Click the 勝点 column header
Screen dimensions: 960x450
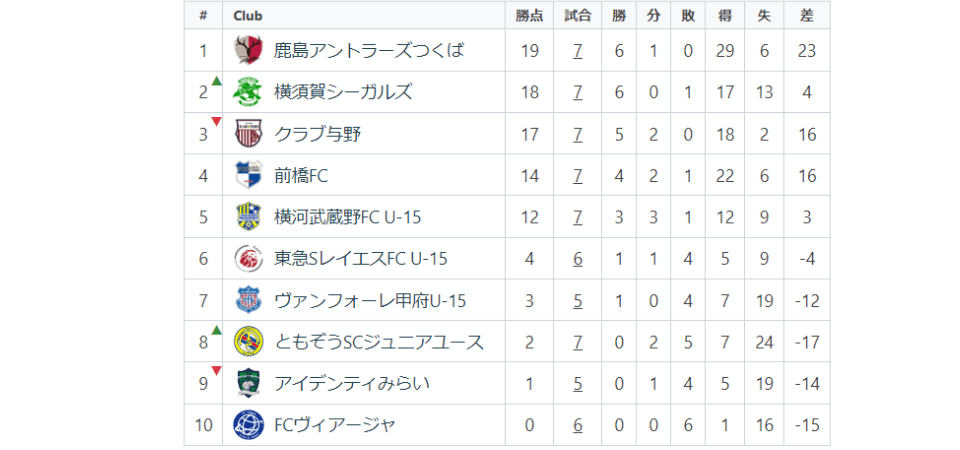coord(530,16)
